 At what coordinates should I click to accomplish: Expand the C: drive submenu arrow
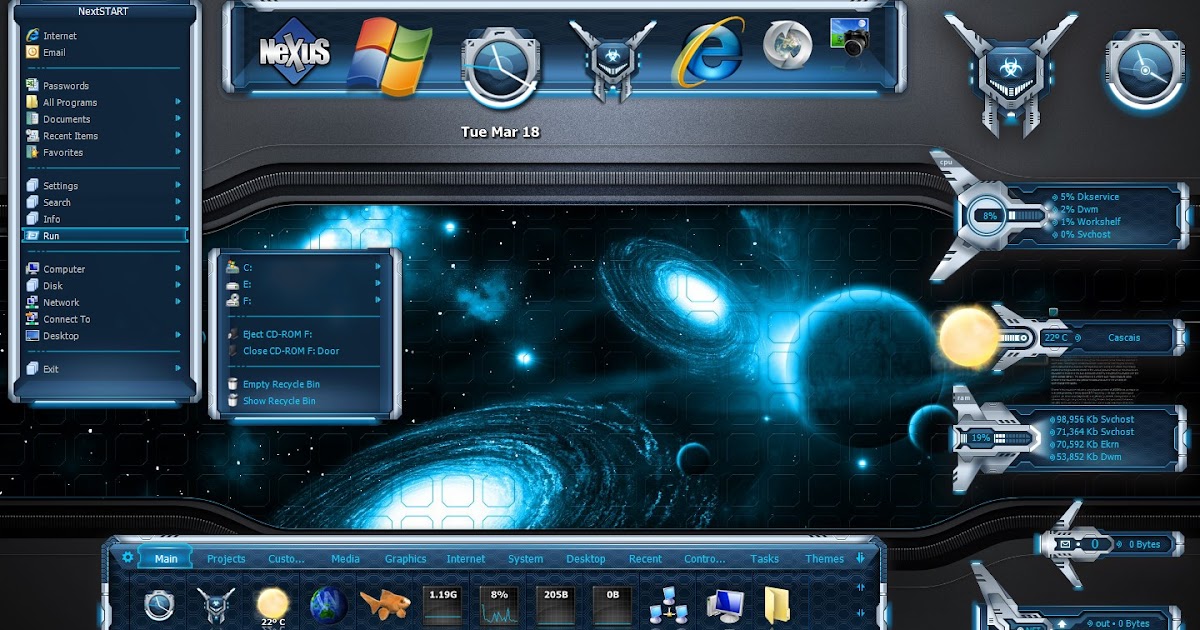click(x=378, y=267)
